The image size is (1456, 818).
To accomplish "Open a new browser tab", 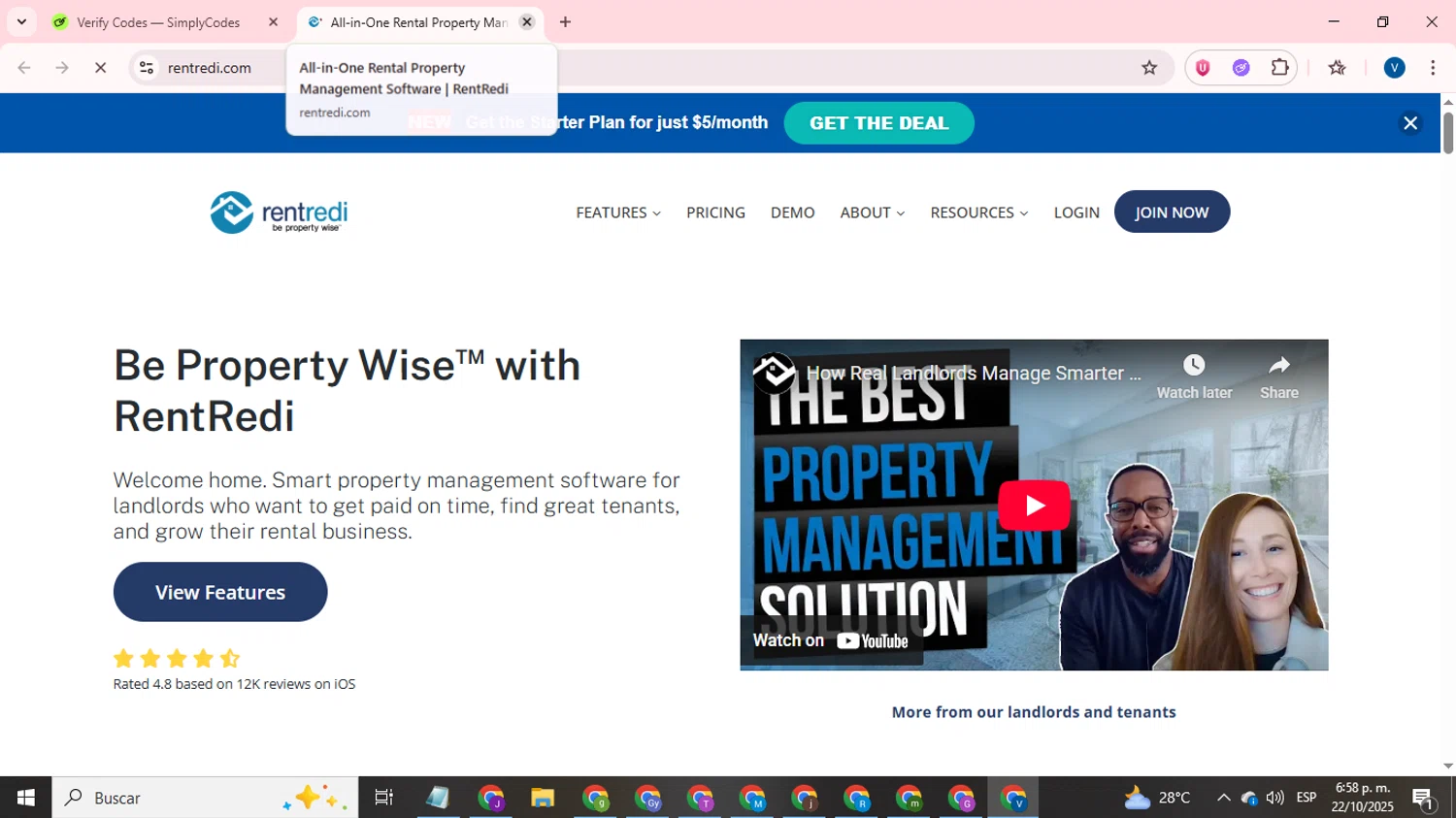I will [565, 22].
